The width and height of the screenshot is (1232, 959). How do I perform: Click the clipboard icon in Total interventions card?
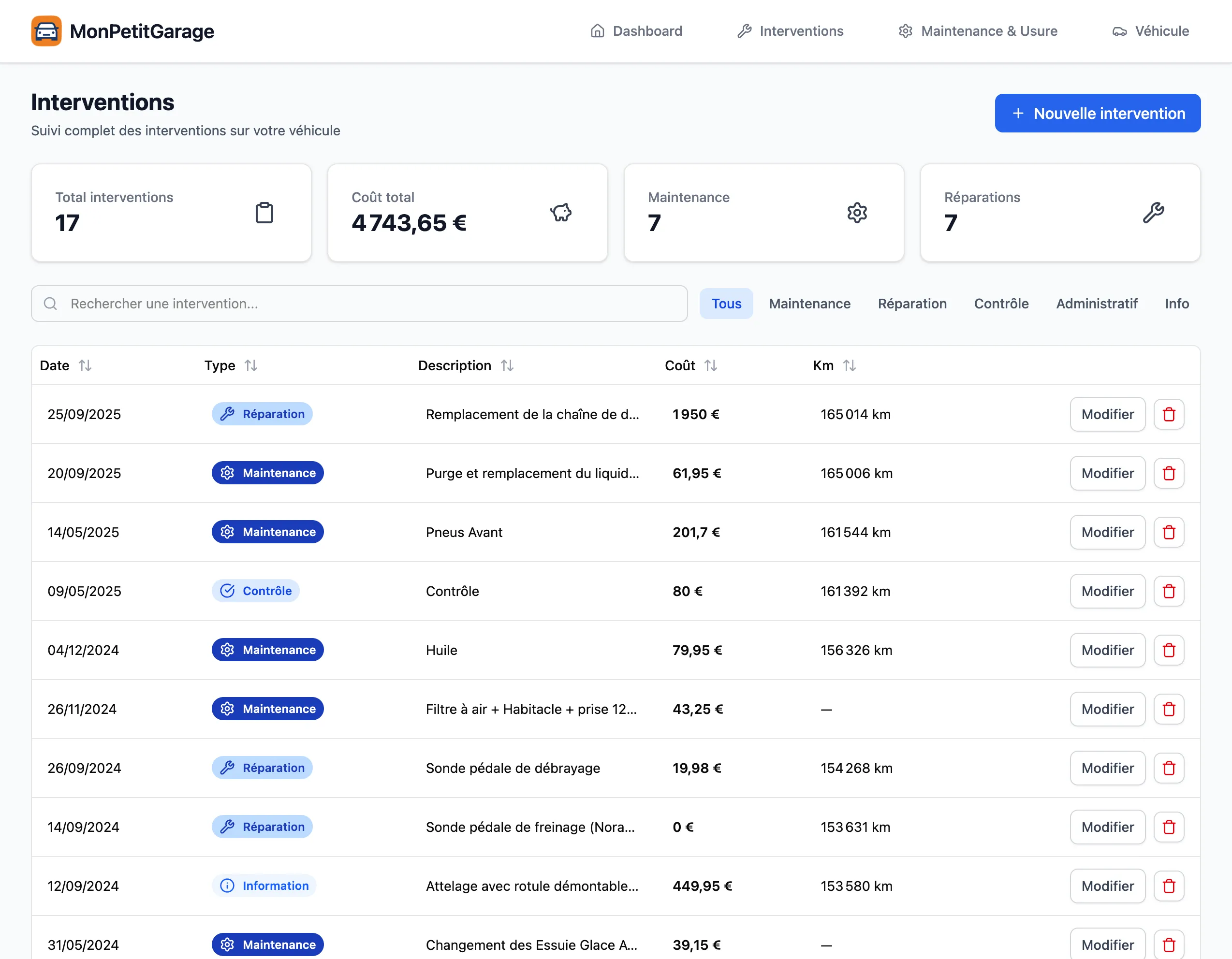264,213
